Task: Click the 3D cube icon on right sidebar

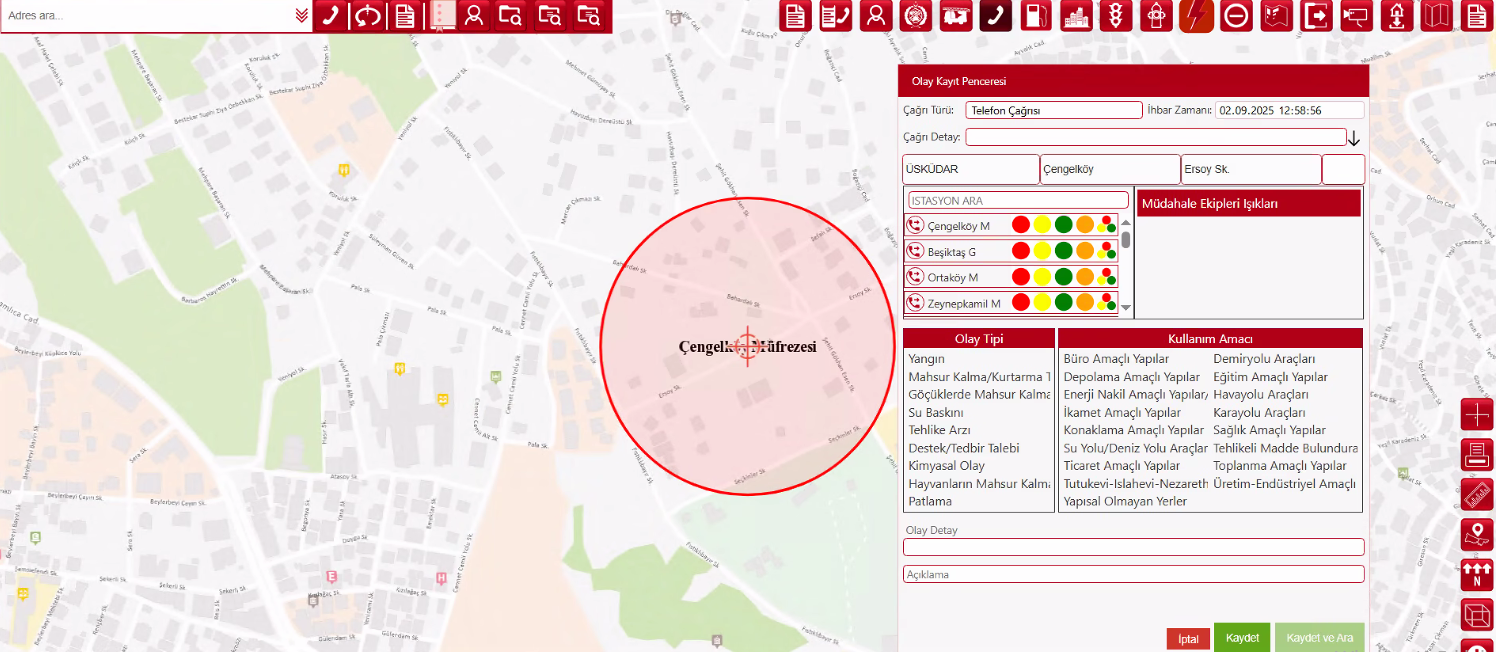Action: pos(1477,615)
